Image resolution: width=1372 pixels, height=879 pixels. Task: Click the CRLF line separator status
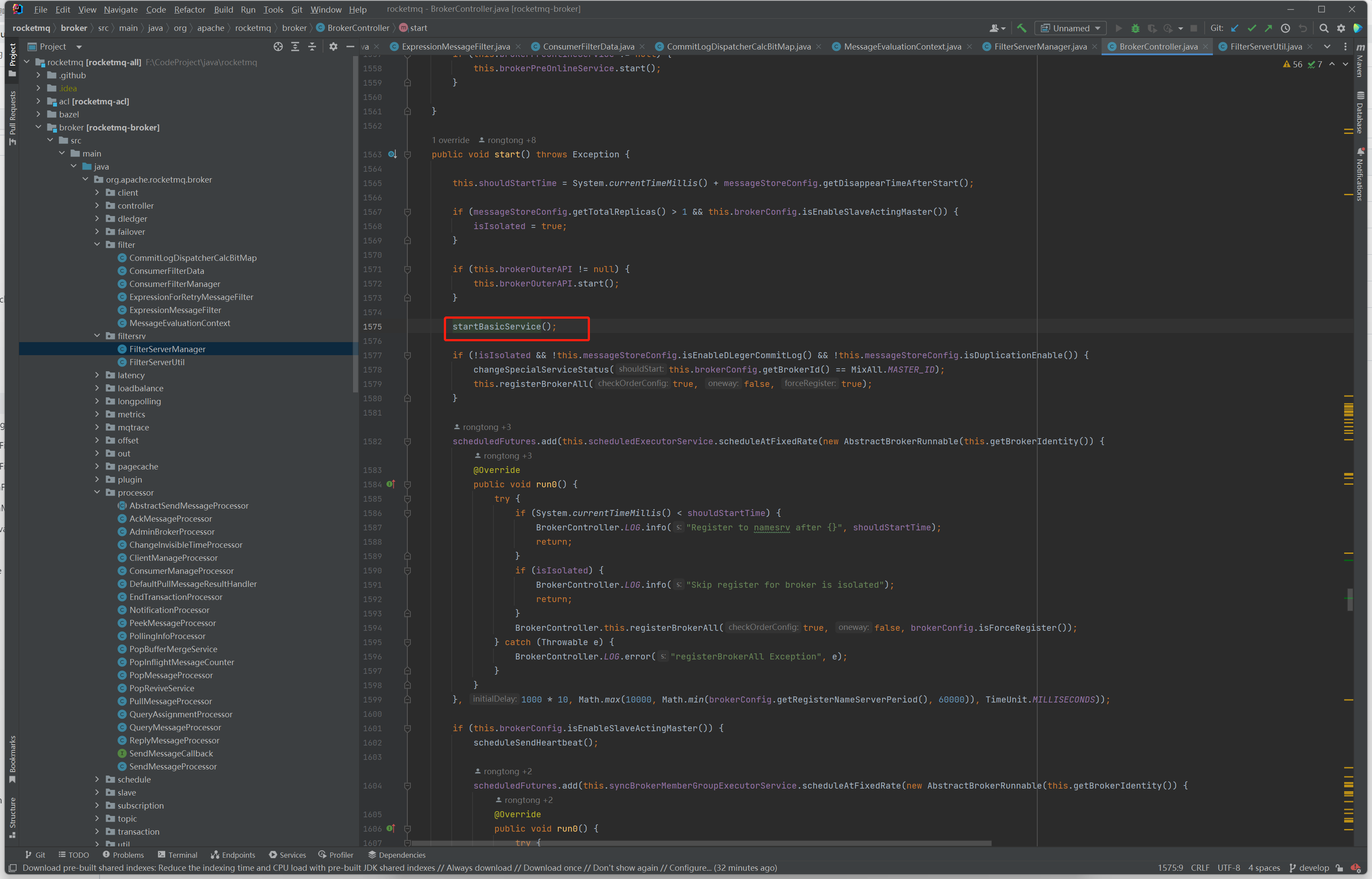pos(1200,868)
